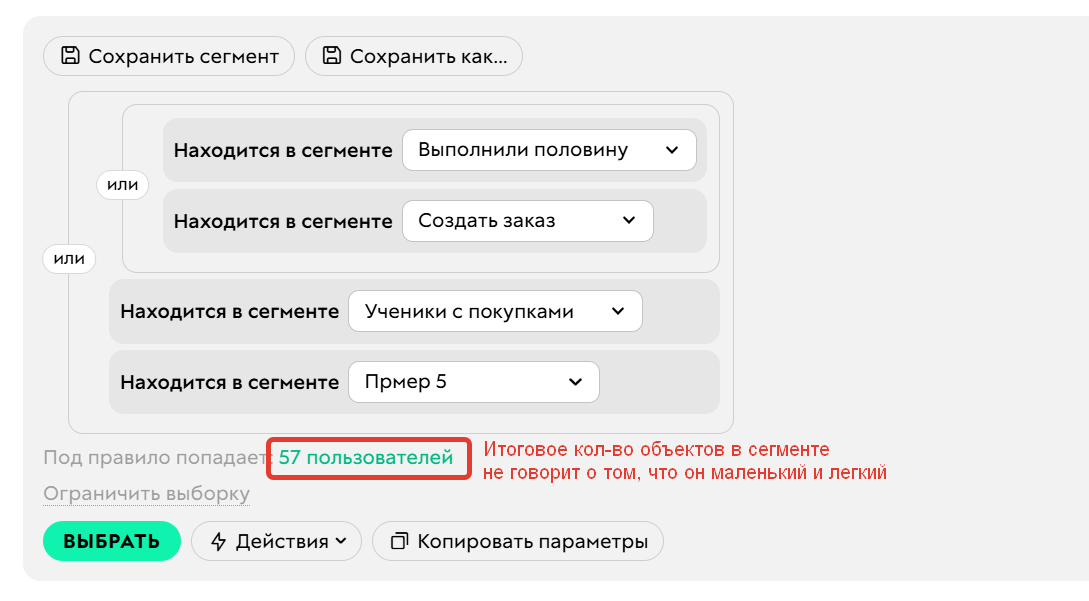1089x601 pixels.
Task: Click the copy icon in Копировать параметры
Action: click(x=399, y=542)
